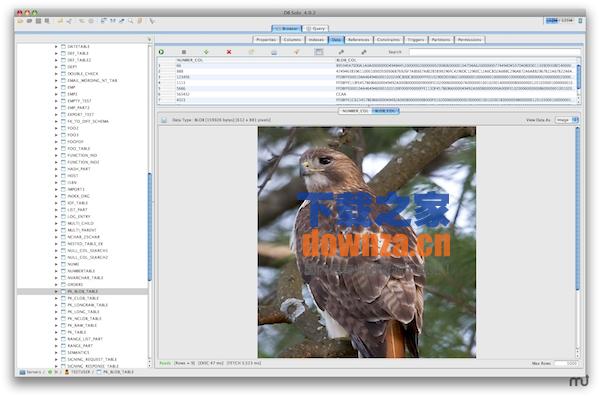Expand the DOUBLE_CHECK tree node
Image resolution: width=600 pixels, height=397 pixels.
[x=56, y=74]
